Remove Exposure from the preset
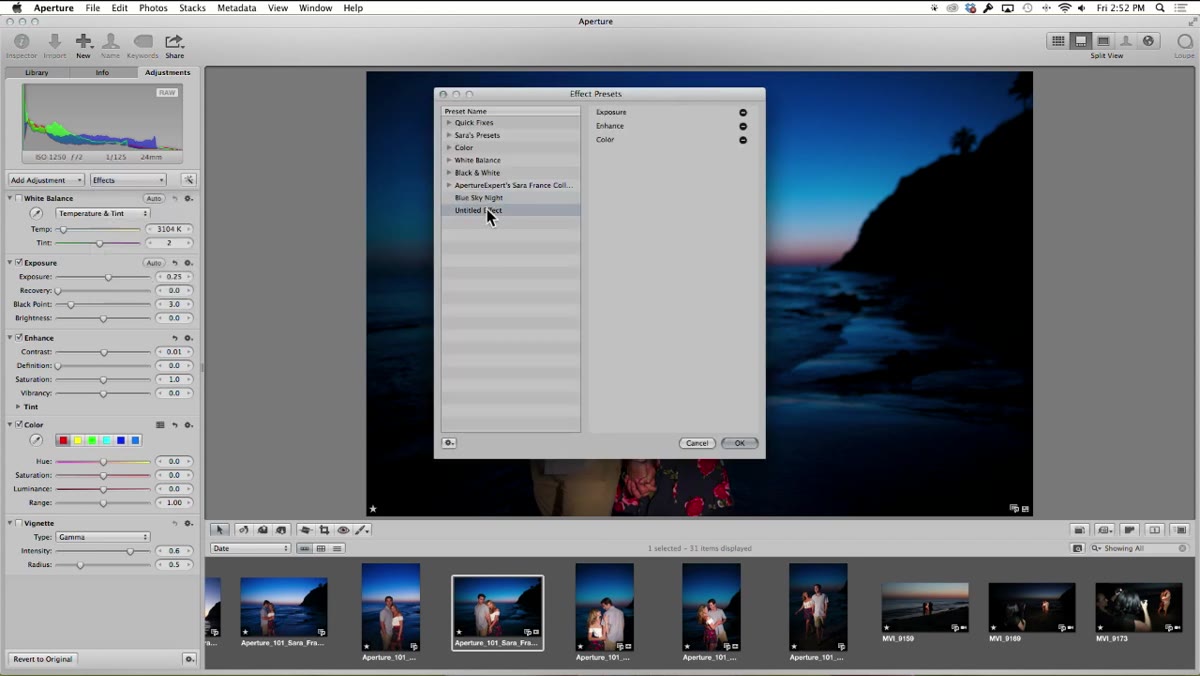 click(x=743, y=112)
